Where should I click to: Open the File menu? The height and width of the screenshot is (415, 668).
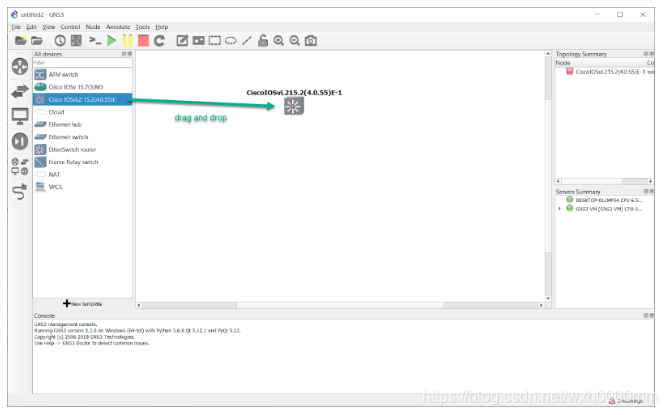(x=16, y=27)
